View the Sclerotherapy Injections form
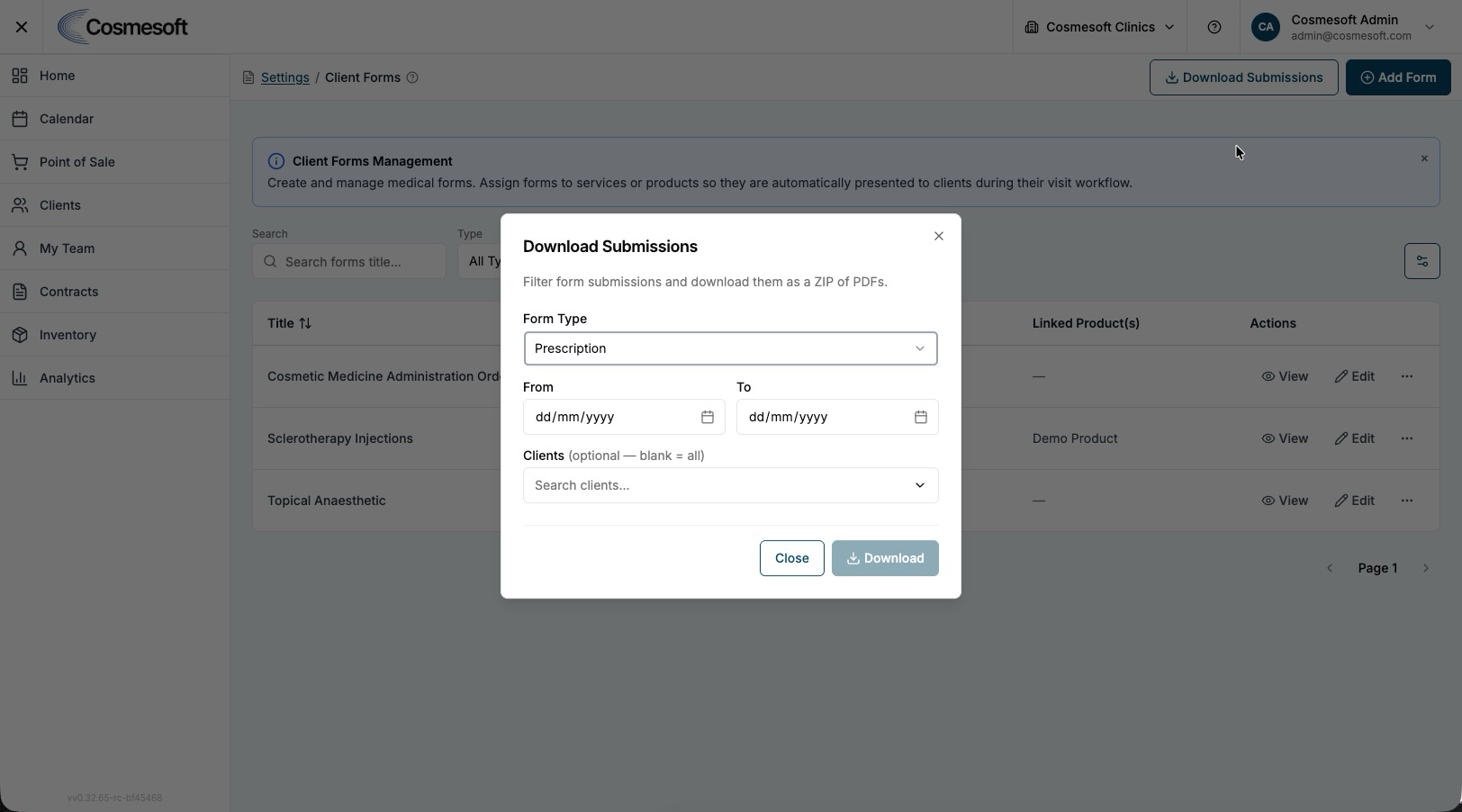1462x812 pixels. pos(1285,438)
